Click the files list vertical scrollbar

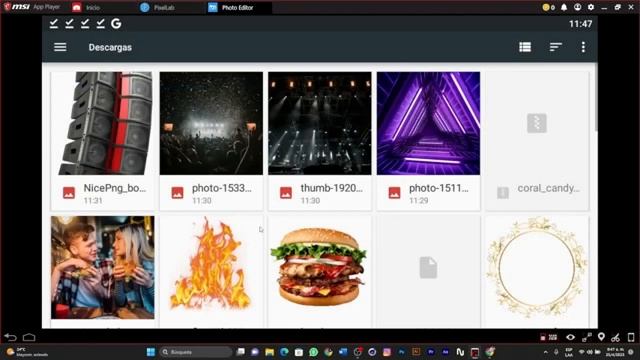click(x=596, y=98)
